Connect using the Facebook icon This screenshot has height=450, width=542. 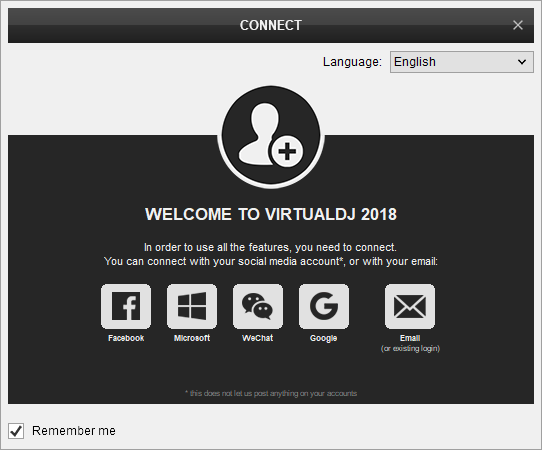point(126,306)
